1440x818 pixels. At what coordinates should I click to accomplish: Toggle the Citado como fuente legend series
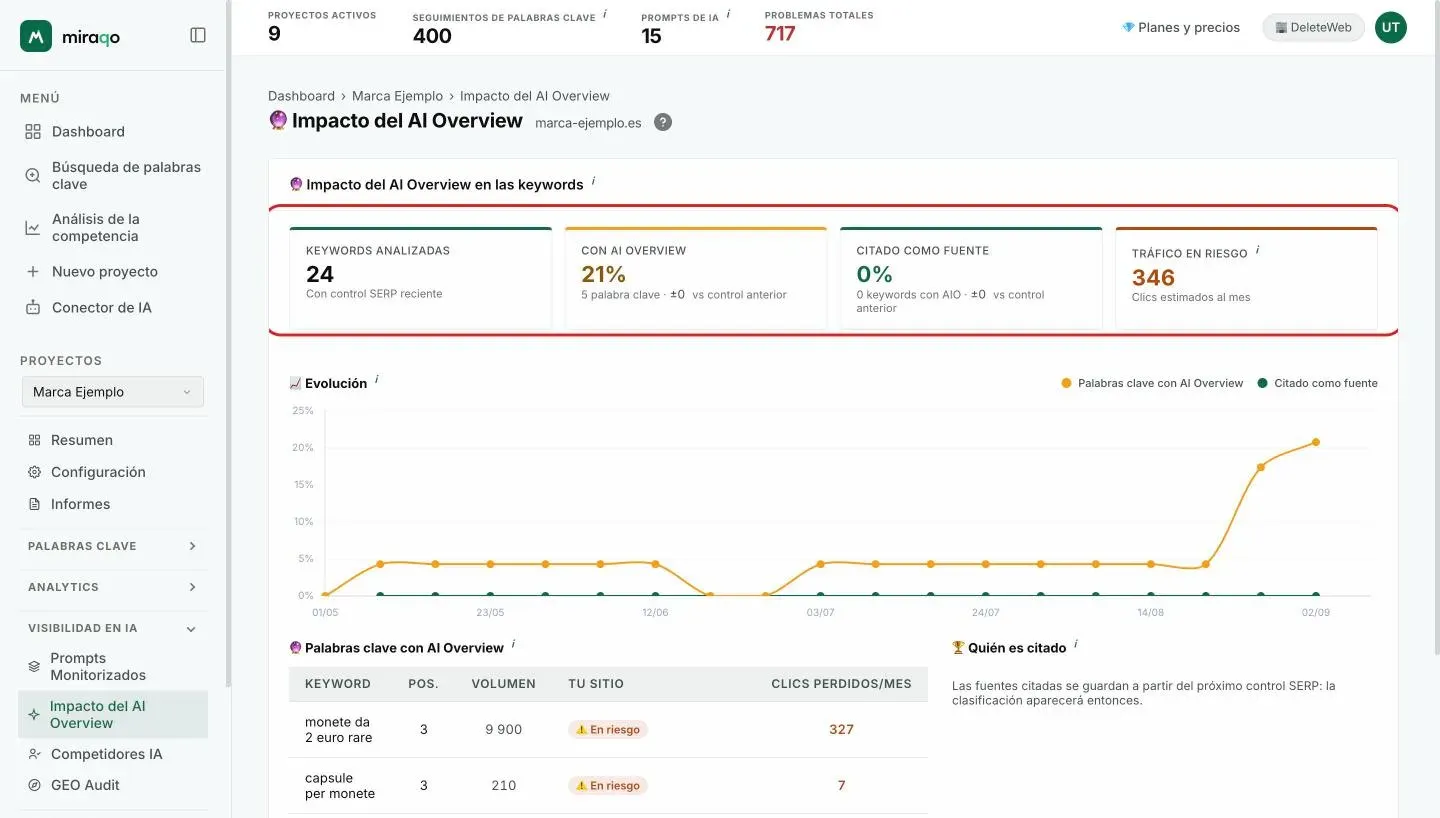[1317, 383]
